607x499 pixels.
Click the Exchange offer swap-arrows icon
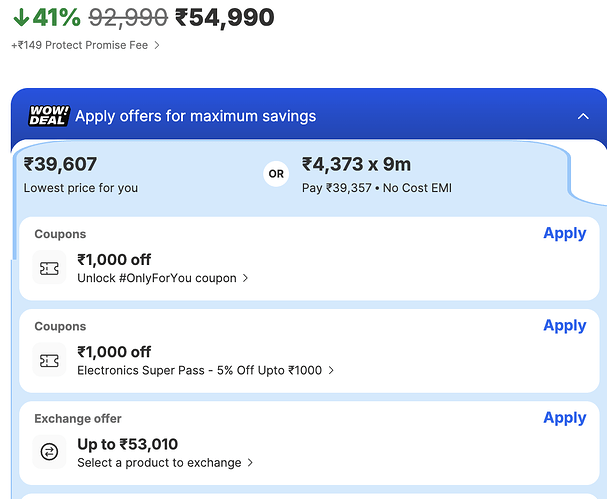(x=49, y=452)
